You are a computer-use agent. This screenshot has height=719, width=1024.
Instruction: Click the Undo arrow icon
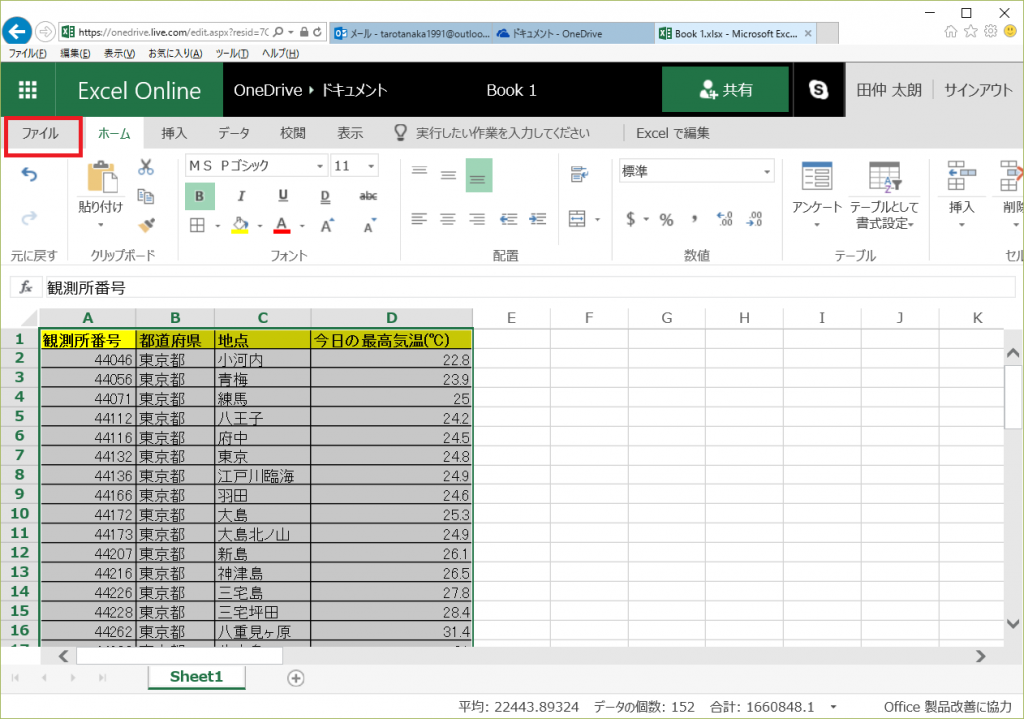point(29,174)
